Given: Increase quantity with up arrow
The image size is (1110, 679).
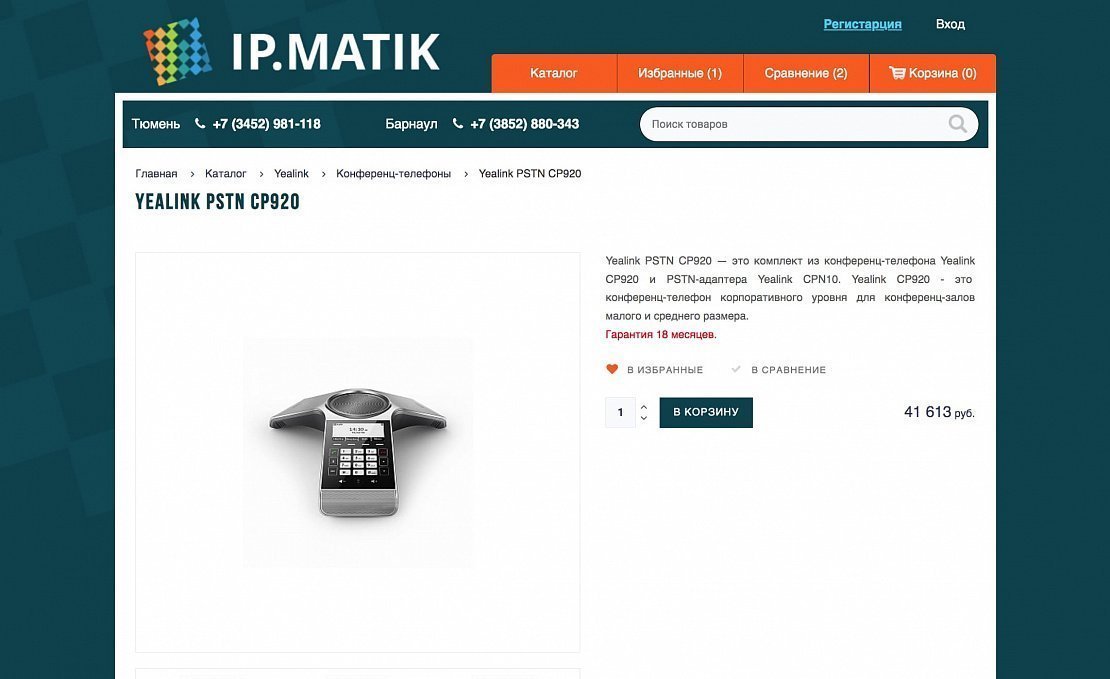Looking at the screenshot, I should pos(643,406).
